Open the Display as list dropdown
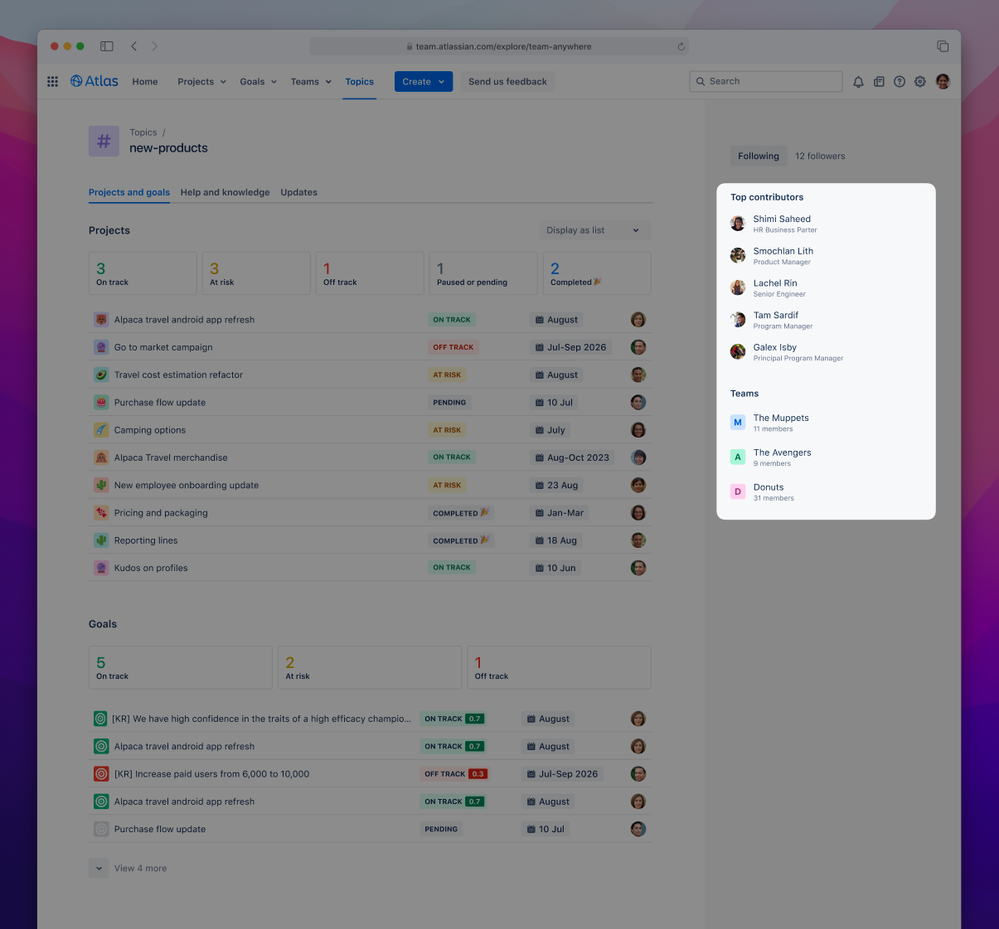Viewport: 999px width, 929px height. point(593,230)
